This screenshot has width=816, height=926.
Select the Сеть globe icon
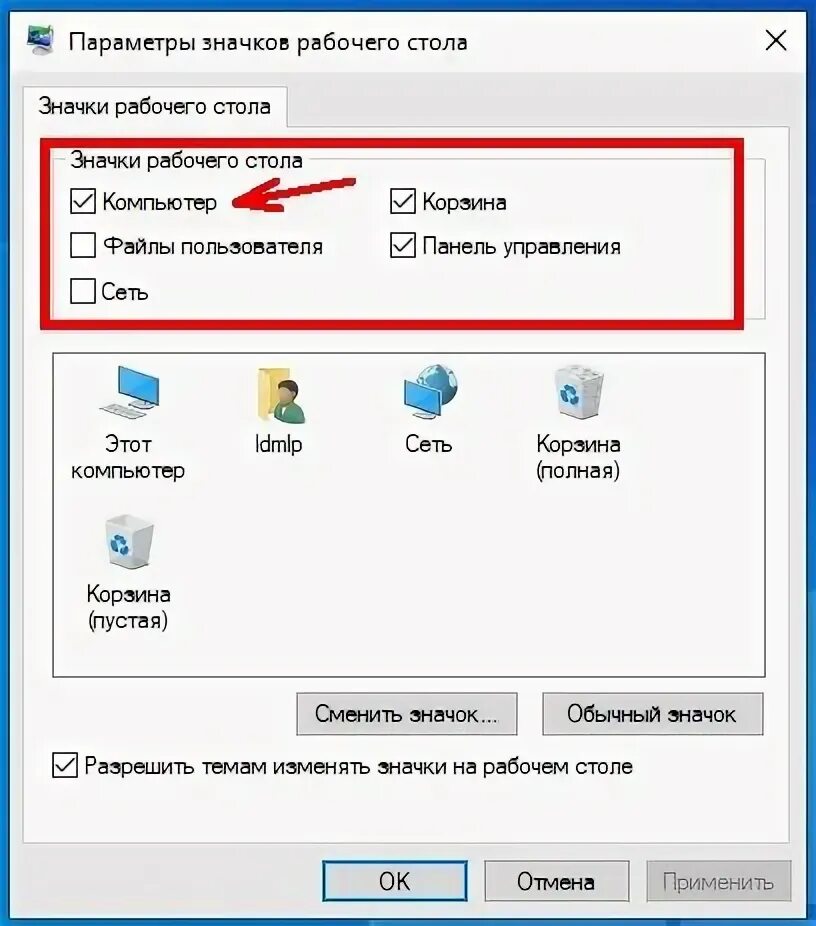(430, 391)
